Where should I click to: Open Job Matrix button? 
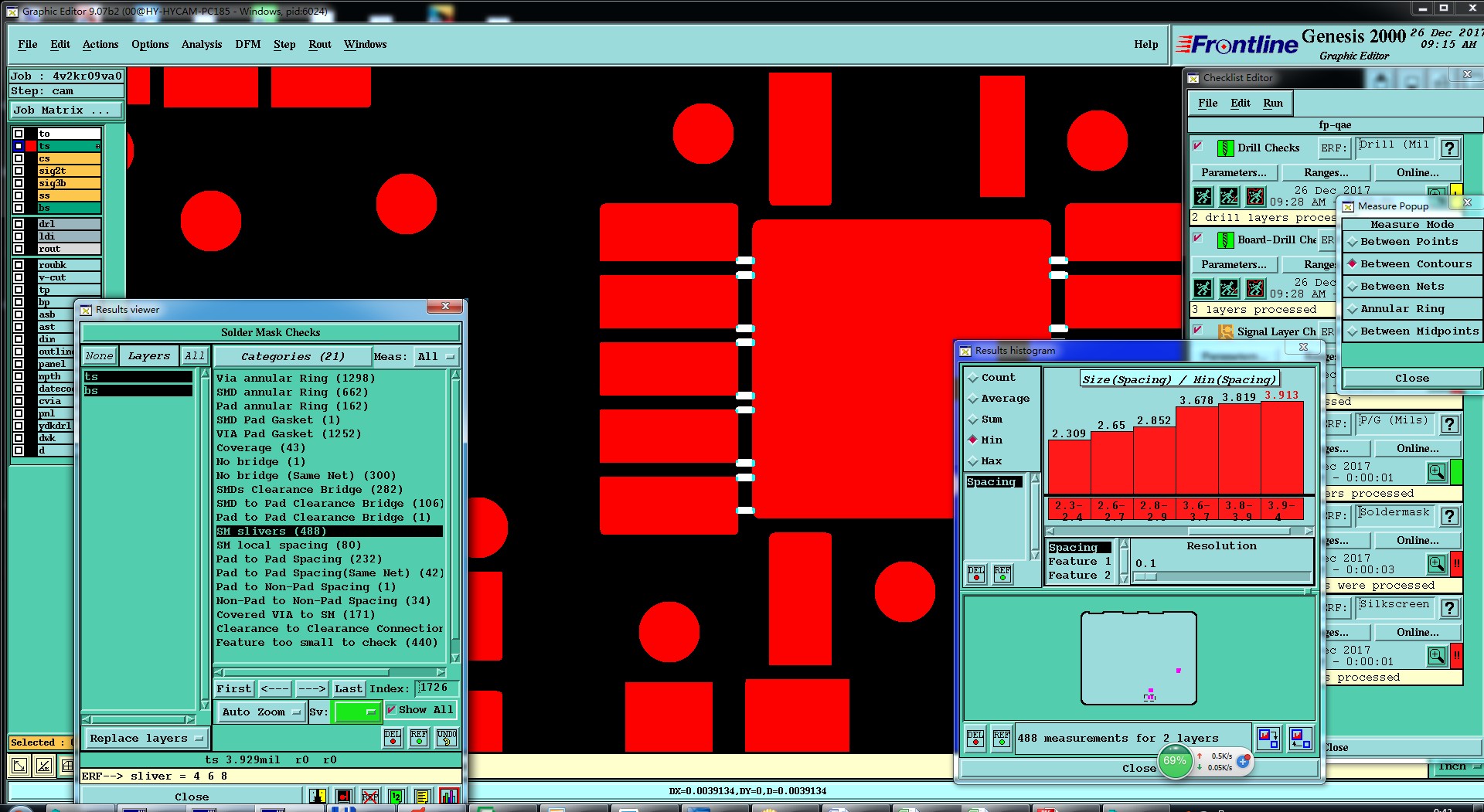click(x=66, y=110)
